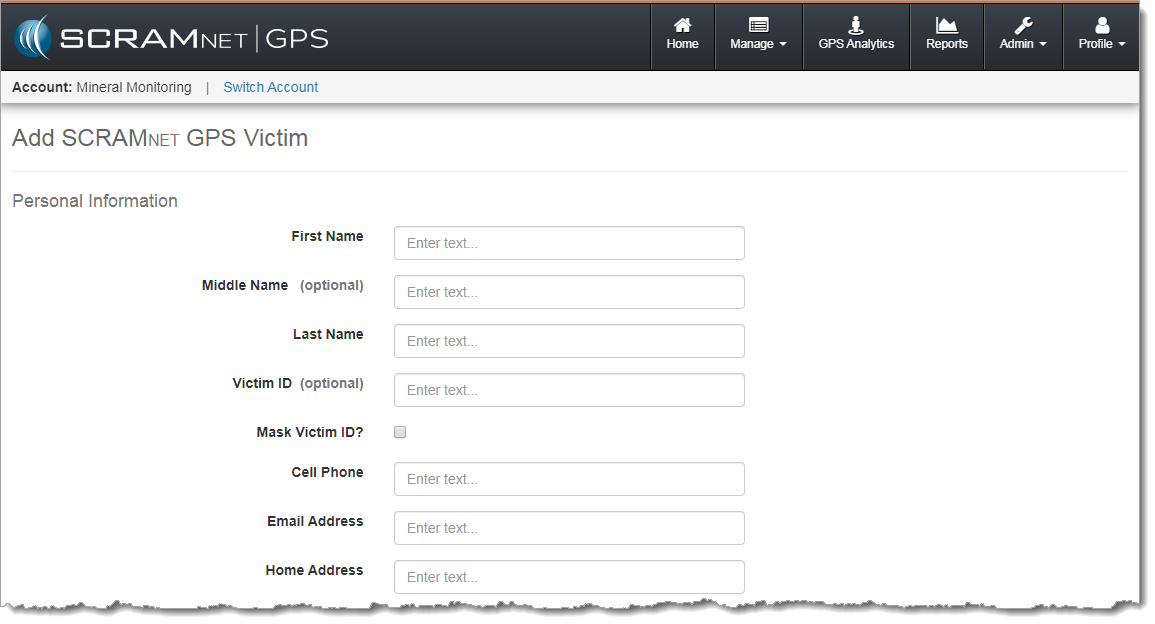This screenshot has width=1155, height=624.
Task: Click the Admin wrench icon
Action: [x=1023, y=25]
